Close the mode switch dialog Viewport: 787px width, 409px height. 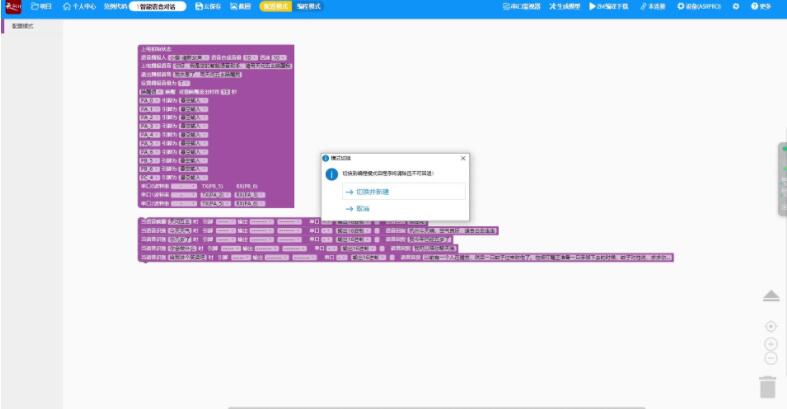(463, 158)
